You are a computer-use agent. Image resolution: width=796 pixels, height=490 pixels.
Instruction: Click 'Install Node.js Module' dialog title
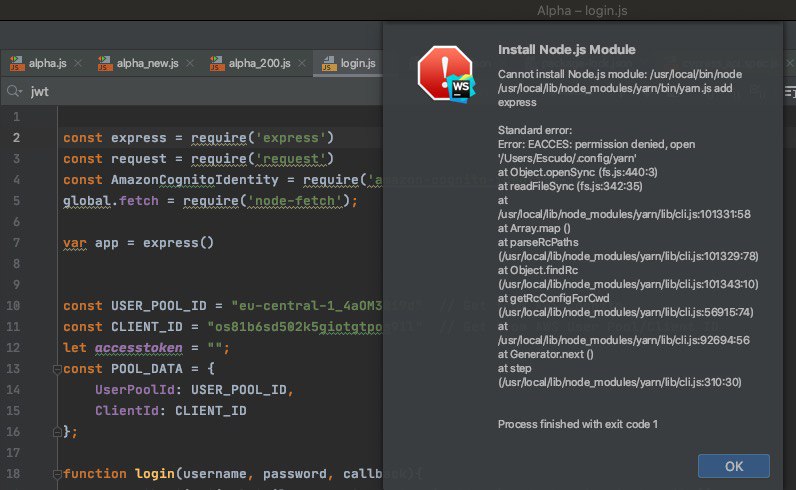(567, 50)
